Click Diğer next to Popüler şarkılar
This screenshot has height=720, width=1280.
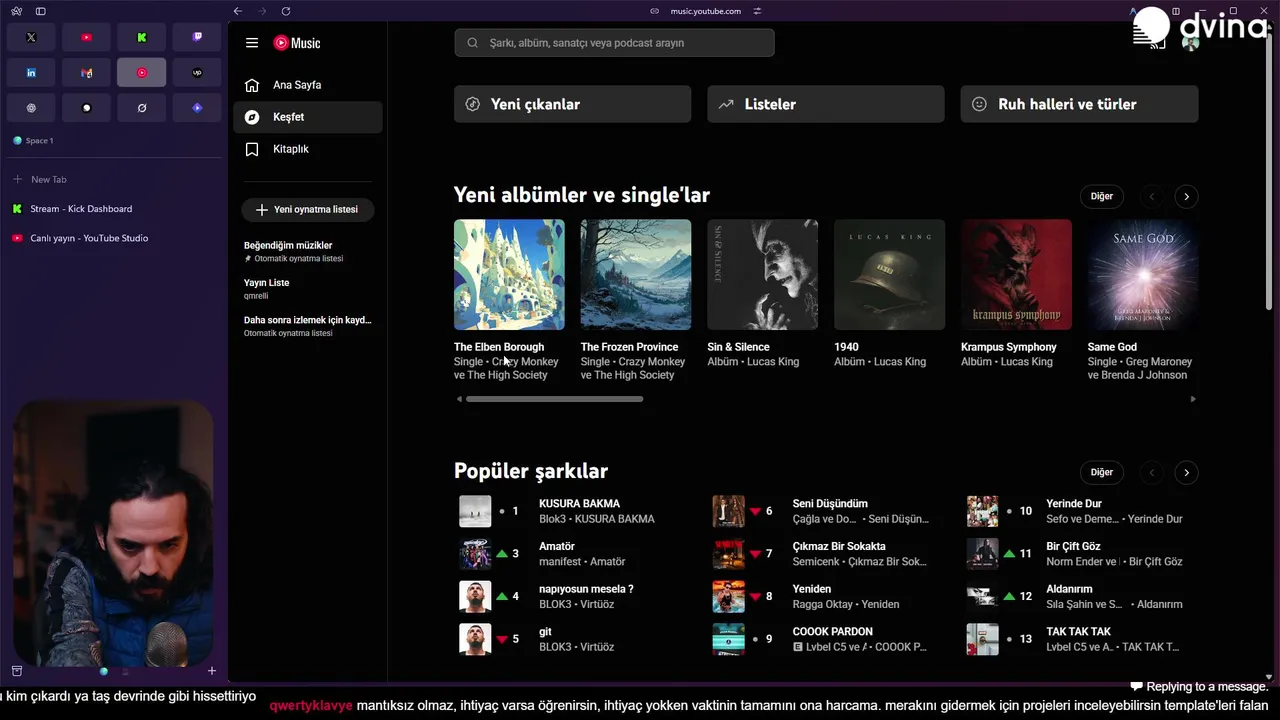tap(1102, 472)
